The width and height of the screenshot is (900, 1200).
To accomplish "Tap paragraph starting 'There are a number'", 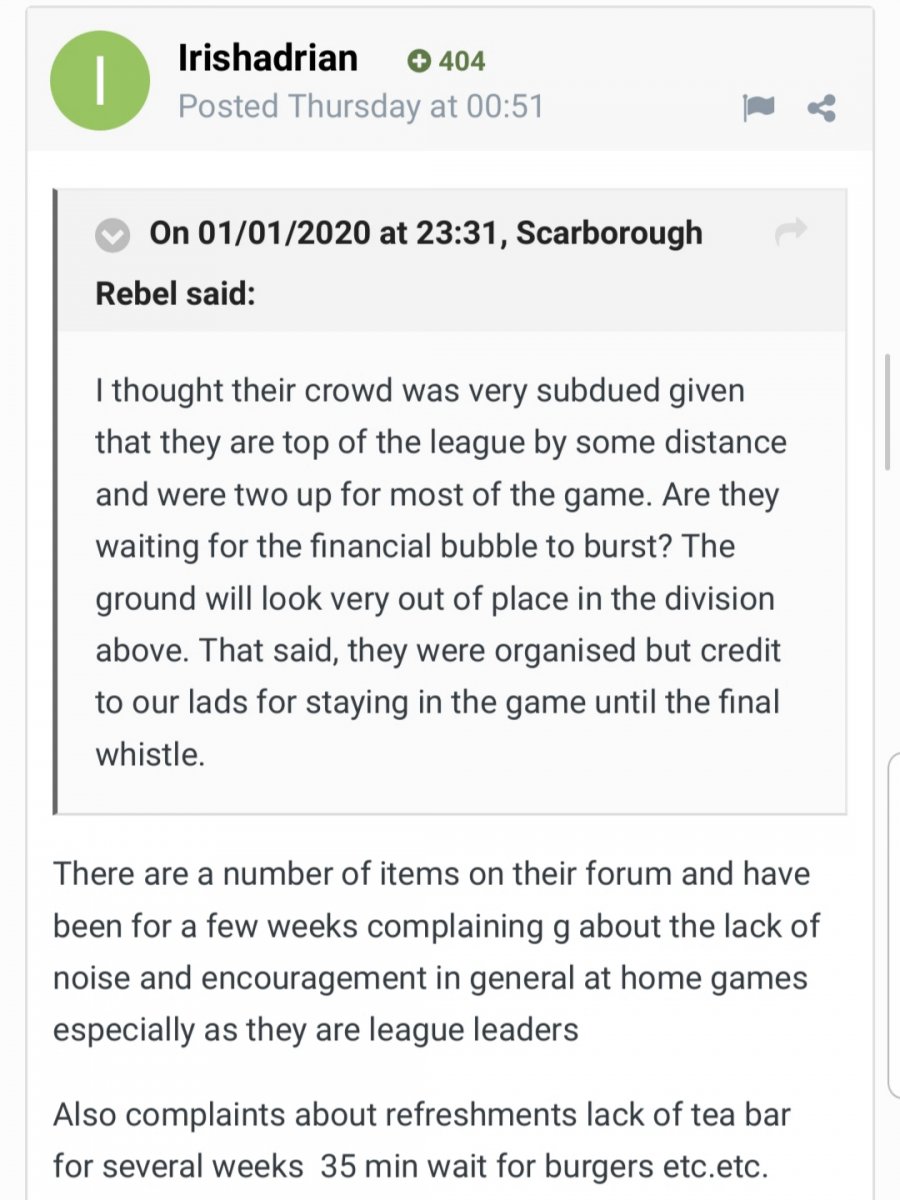I will [437, 952].
